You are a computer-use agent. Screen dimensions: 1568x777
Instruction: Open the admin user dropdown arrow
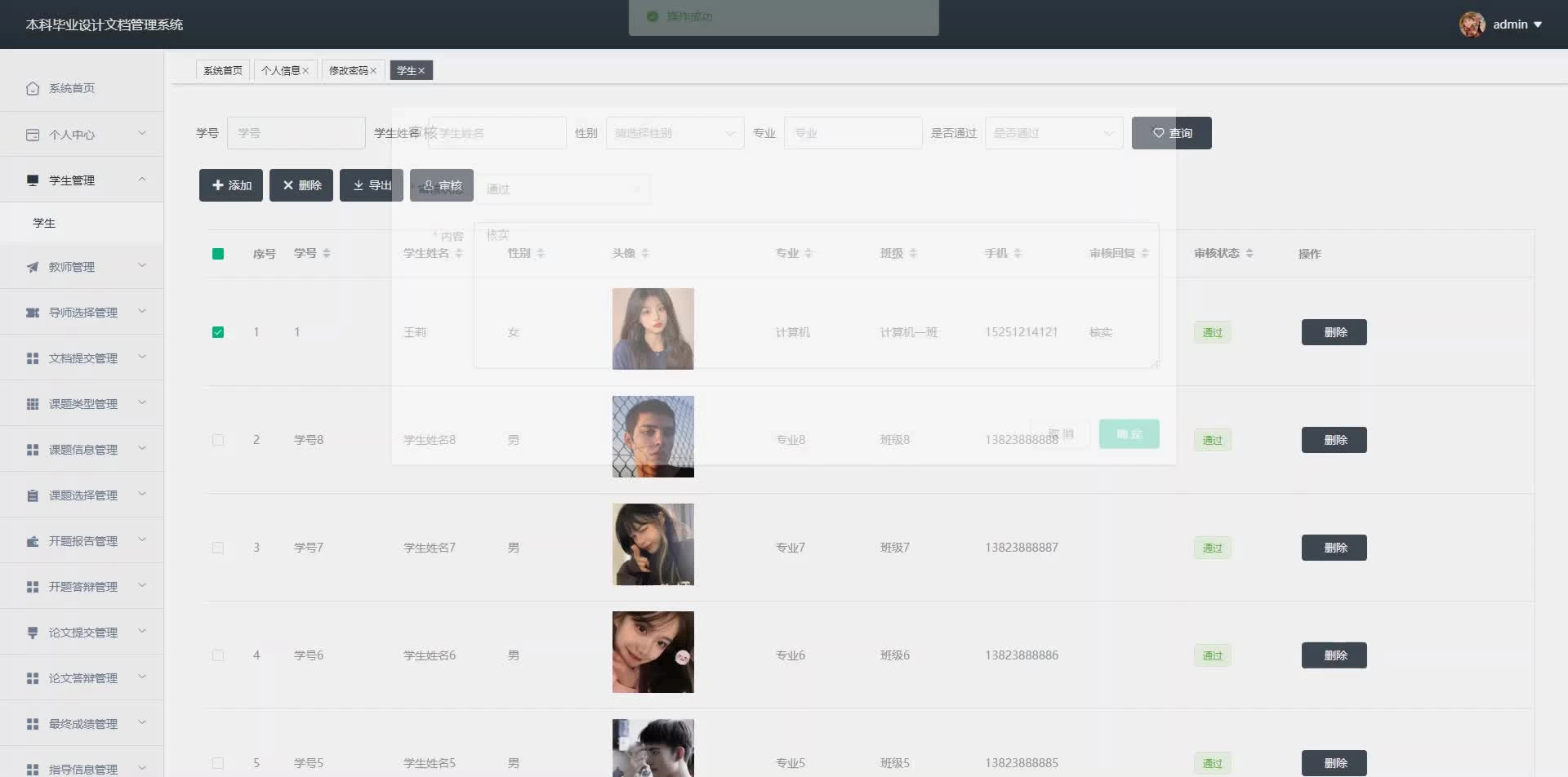pyautogui.click(x=1538, y=24)
